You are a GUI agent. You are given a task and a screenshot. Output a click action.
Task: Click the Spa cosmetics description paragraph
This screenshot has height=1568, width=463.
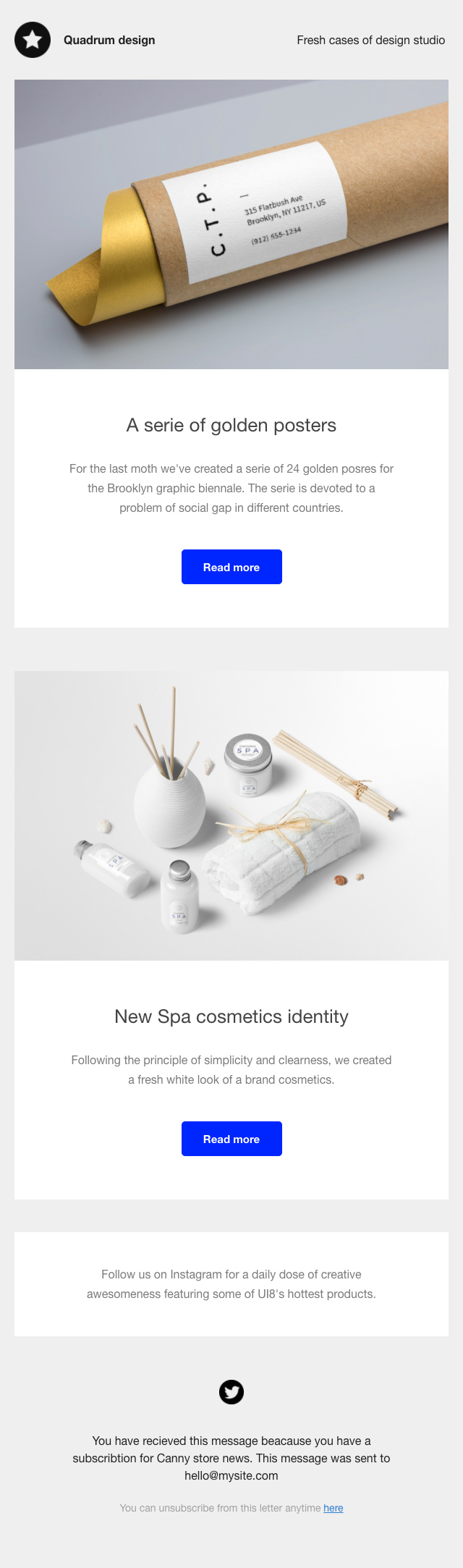[x=231, y=1070]
